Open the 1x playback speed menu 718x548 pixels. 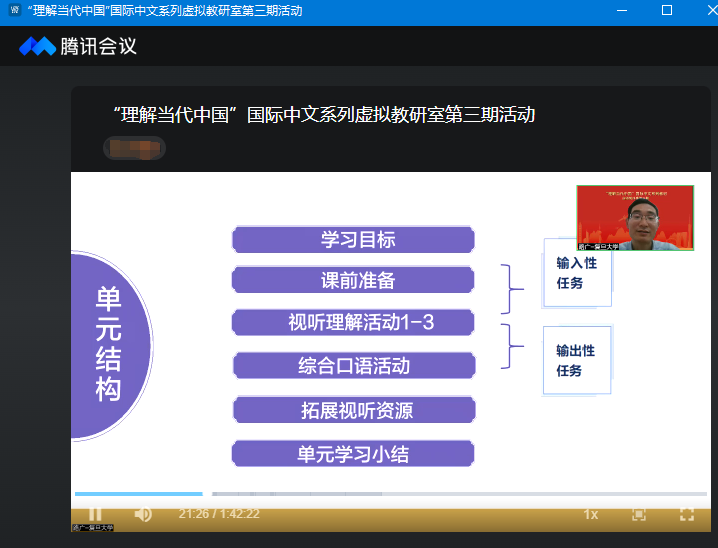click(591, 514)
